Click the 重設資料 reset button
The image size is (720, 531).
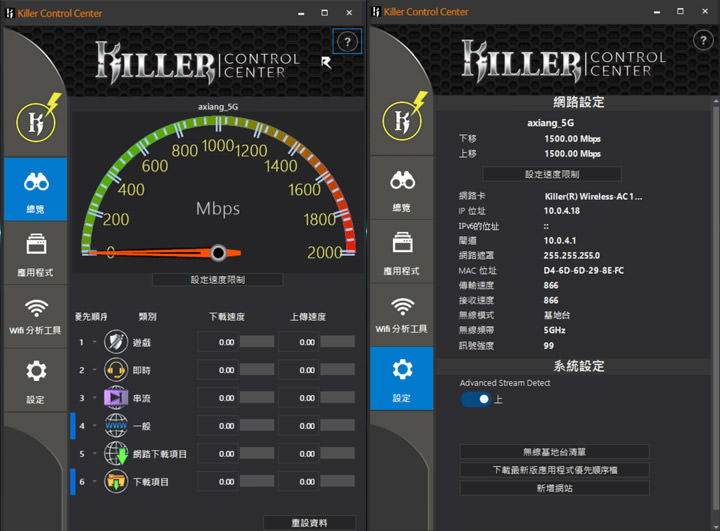point(309,523)
